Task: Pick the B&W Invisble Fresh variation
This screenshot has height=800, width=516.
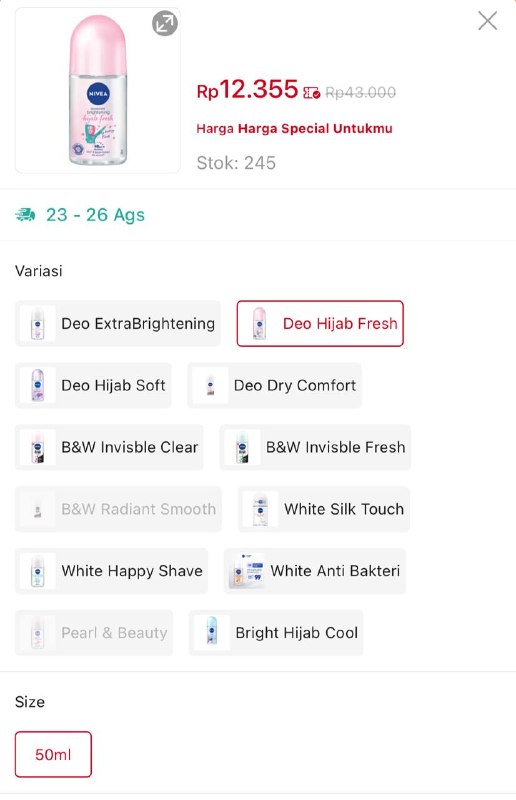Action: click(315, 447)
